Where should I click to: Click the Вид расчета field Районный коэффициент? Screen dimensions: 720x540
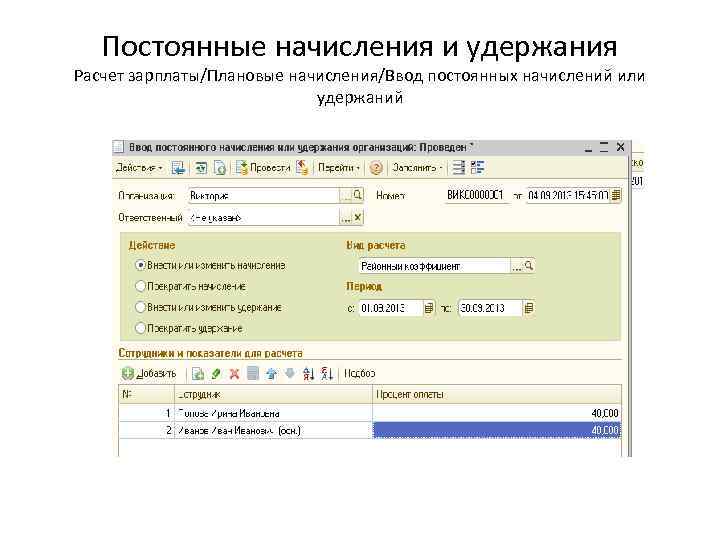coord(434,266)
